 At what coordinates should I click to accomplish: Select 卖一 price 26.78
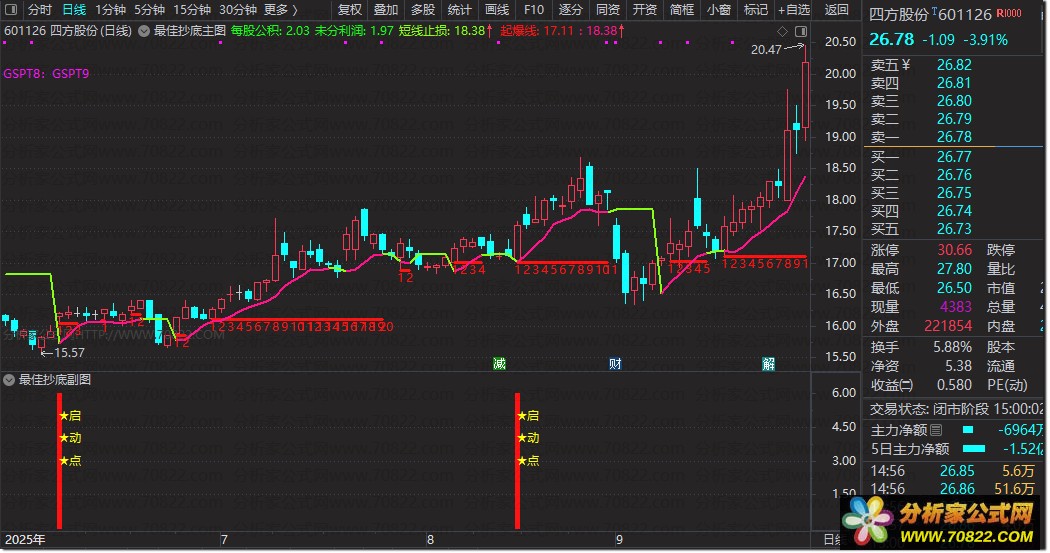(x=954, y=137)
